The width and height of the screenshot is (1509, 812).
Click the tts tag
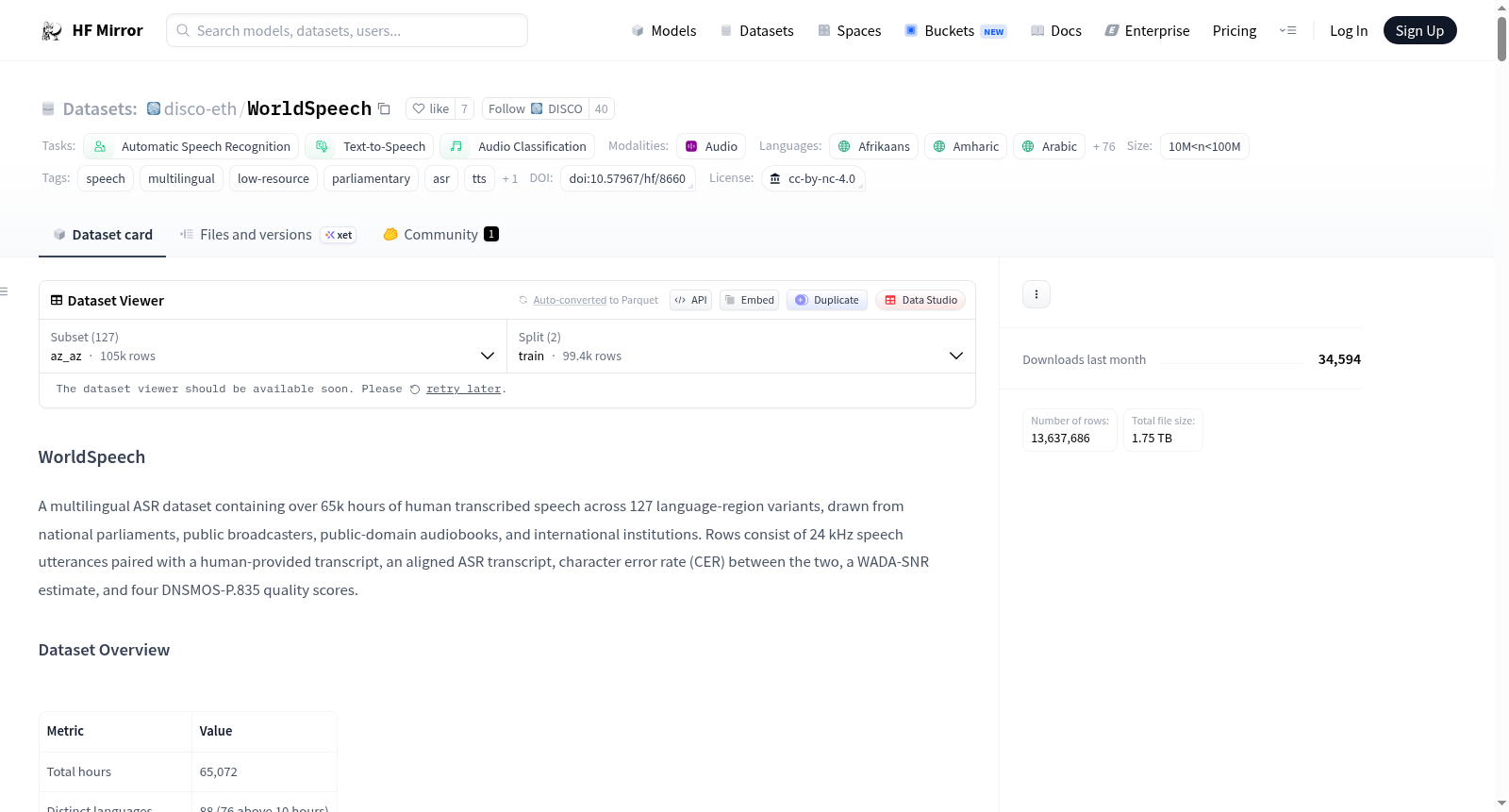click(x=479, y=178)
